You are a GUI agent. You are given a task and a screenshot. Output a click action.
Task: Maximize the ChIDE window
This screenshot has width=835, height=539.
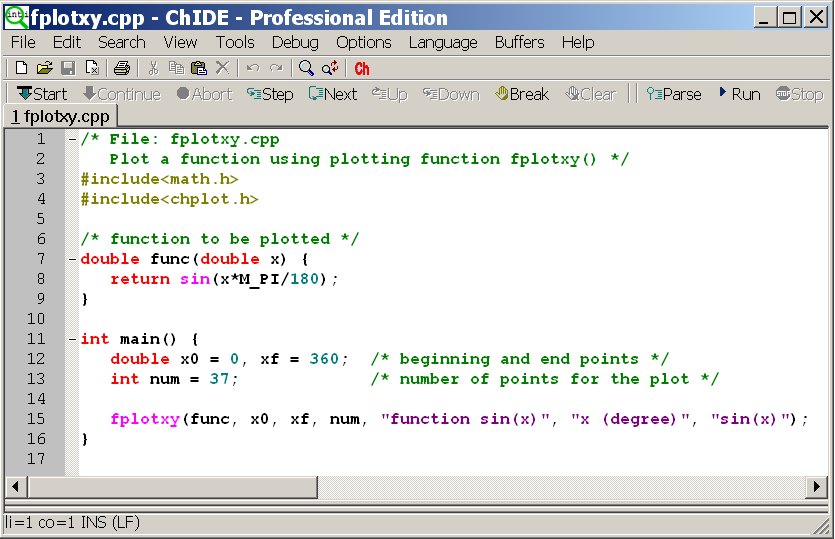coord(790,18)
